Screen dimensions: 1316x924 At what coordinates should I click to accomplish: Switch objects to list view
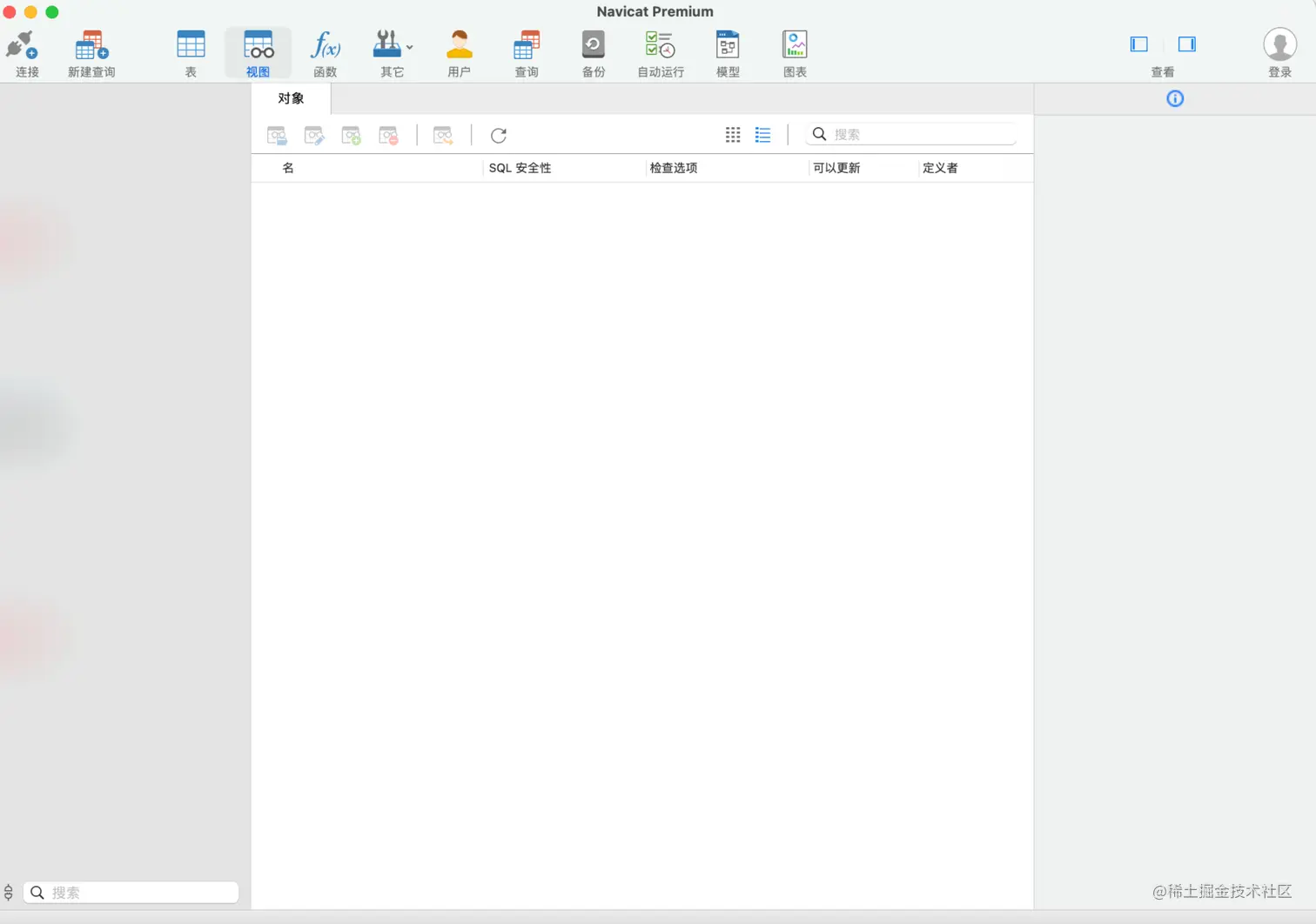[x=763, y=135]
